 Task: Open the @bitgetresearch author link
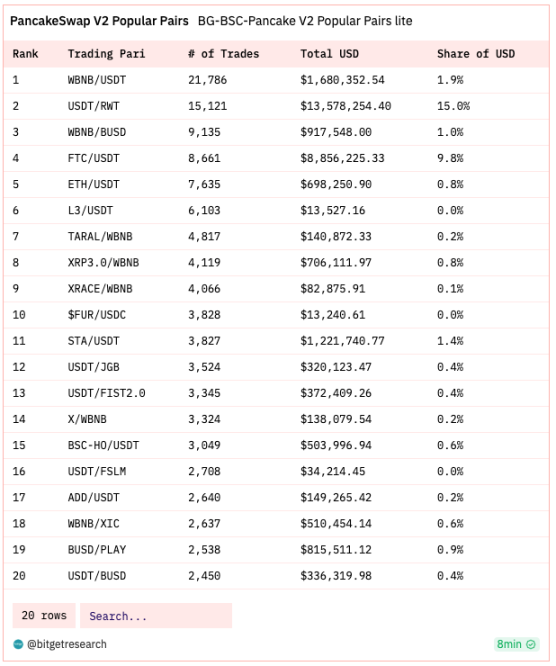click(67, 644)
